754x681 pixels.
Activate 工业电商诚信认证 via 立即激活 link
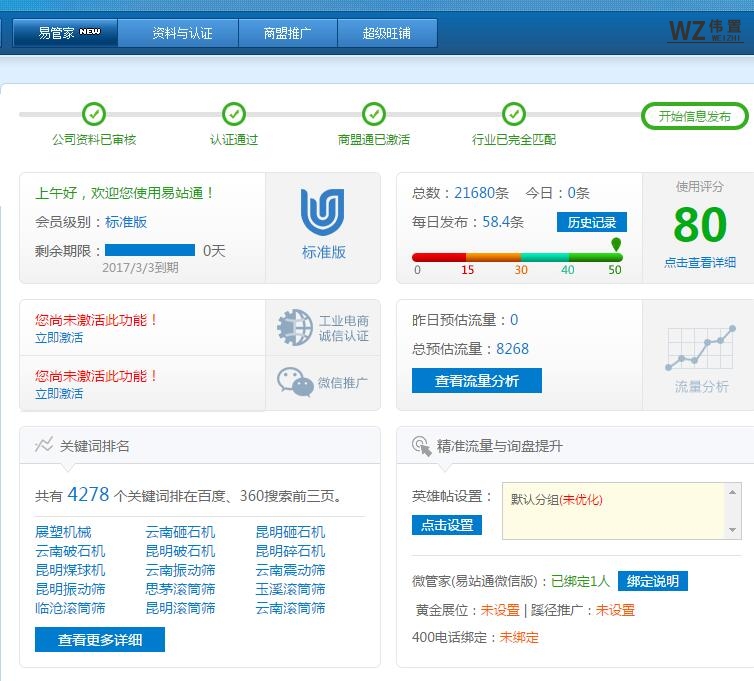(x=59, y=338)
